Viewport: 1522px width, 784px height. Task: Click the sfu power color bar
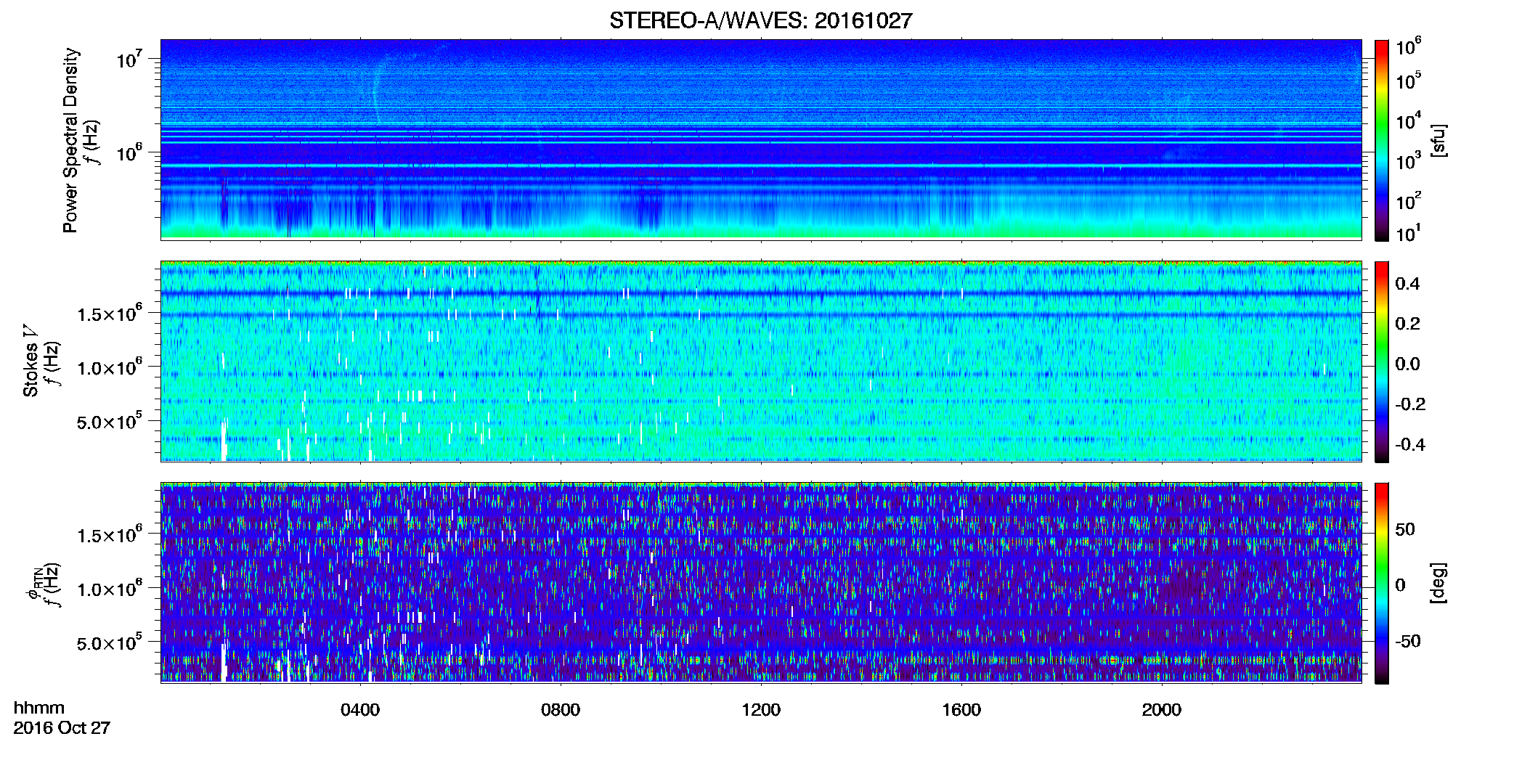coord(1381,140)
